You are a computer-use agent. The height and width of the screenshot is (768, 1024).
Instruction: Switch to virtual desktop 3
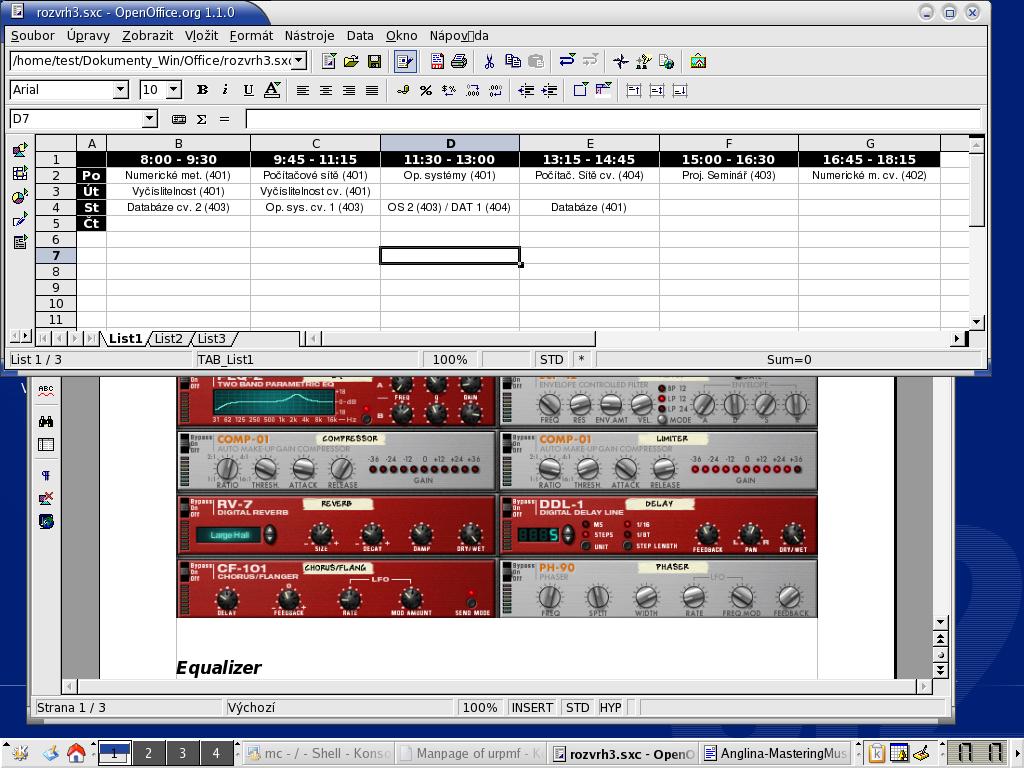[x=182, y=753]
